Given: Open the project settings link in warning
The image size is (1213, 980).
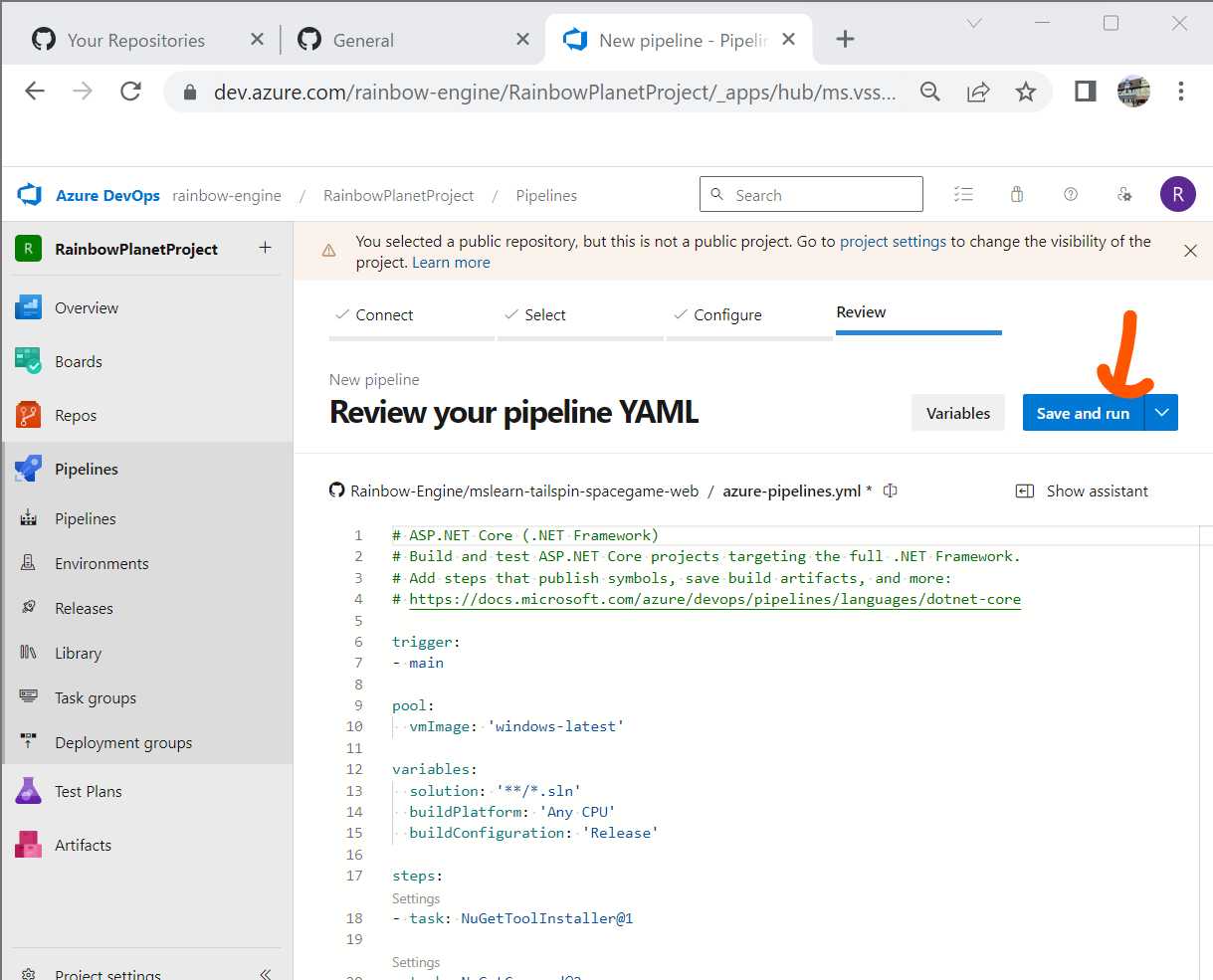Looking at the screenshot, I should coord(894,241).
